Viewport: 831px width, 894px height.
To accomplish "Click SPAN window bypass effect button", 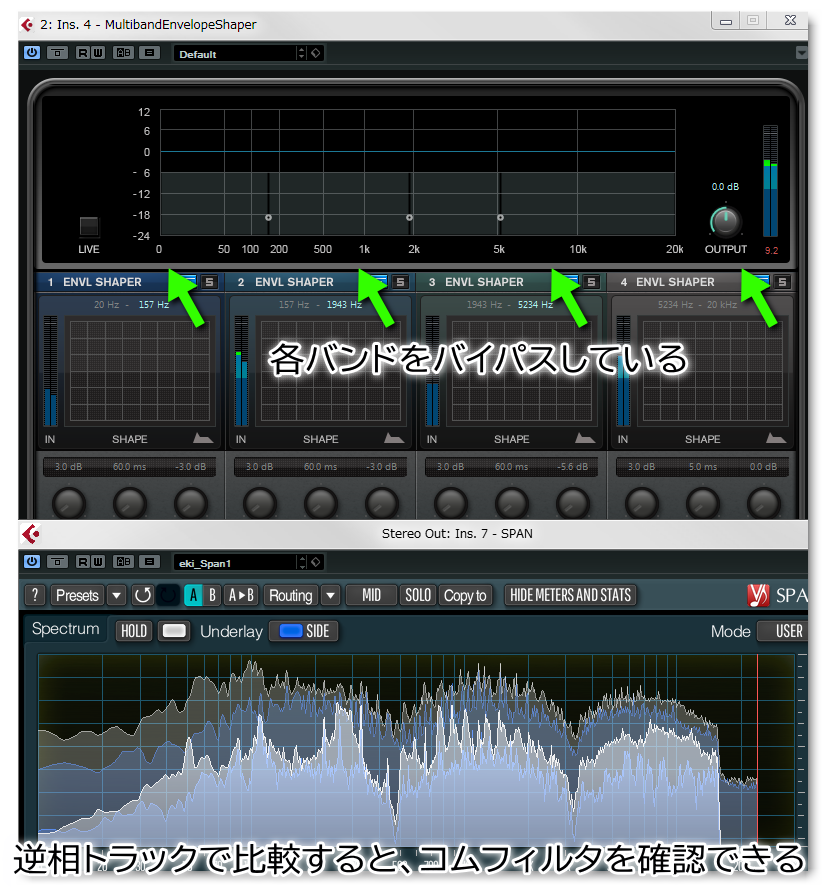I will point(57,562).
